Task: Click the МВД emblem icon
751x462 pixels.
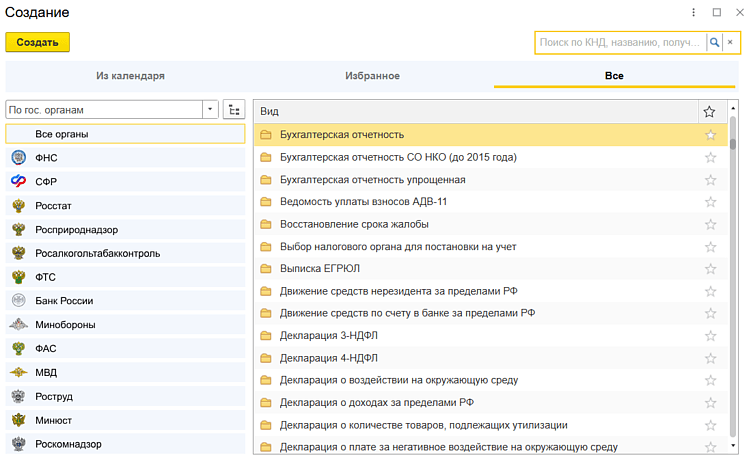Action: (18, 373)
